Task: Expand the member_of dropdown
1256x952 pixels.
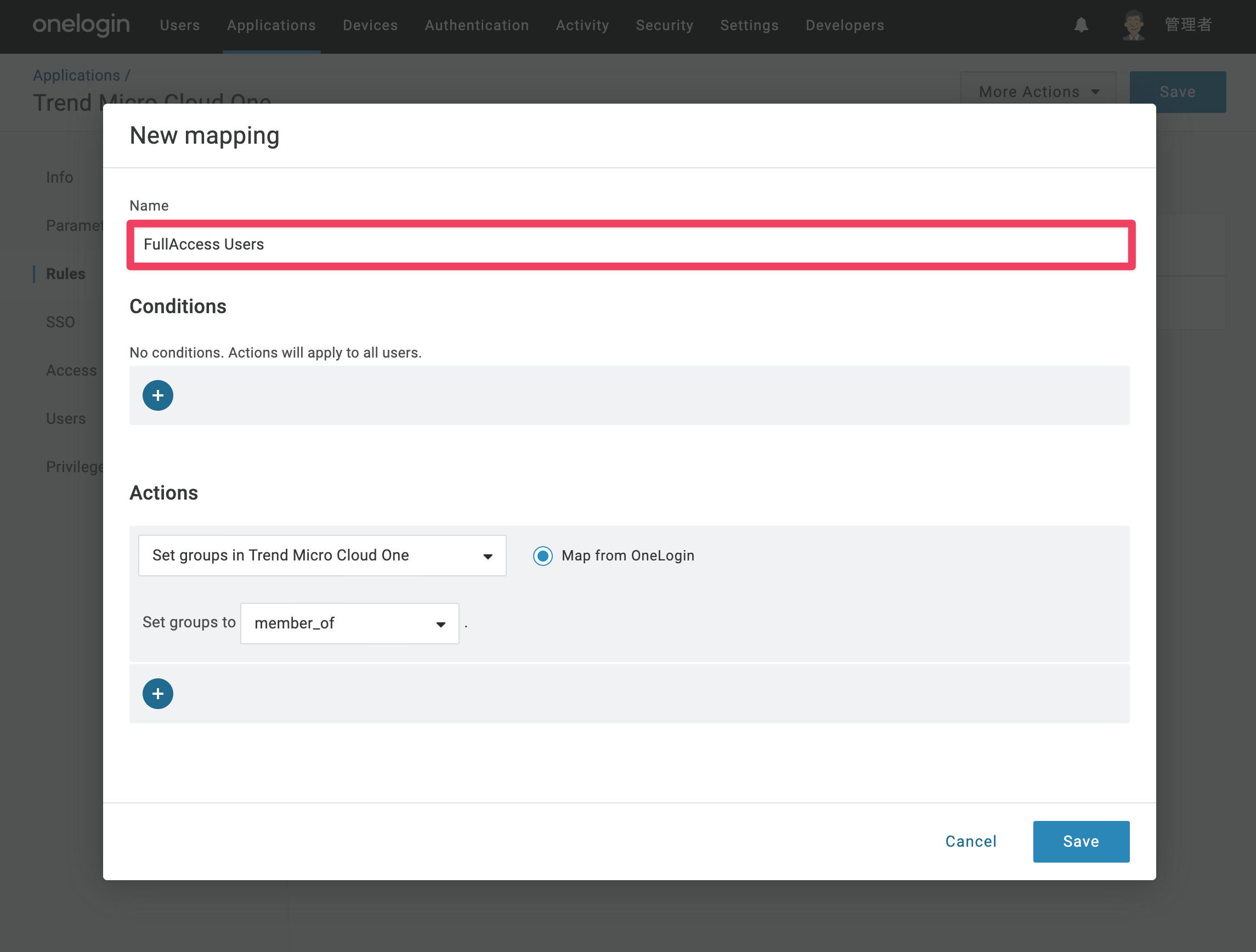Action: pyautogui.click(x=350, y=624)
